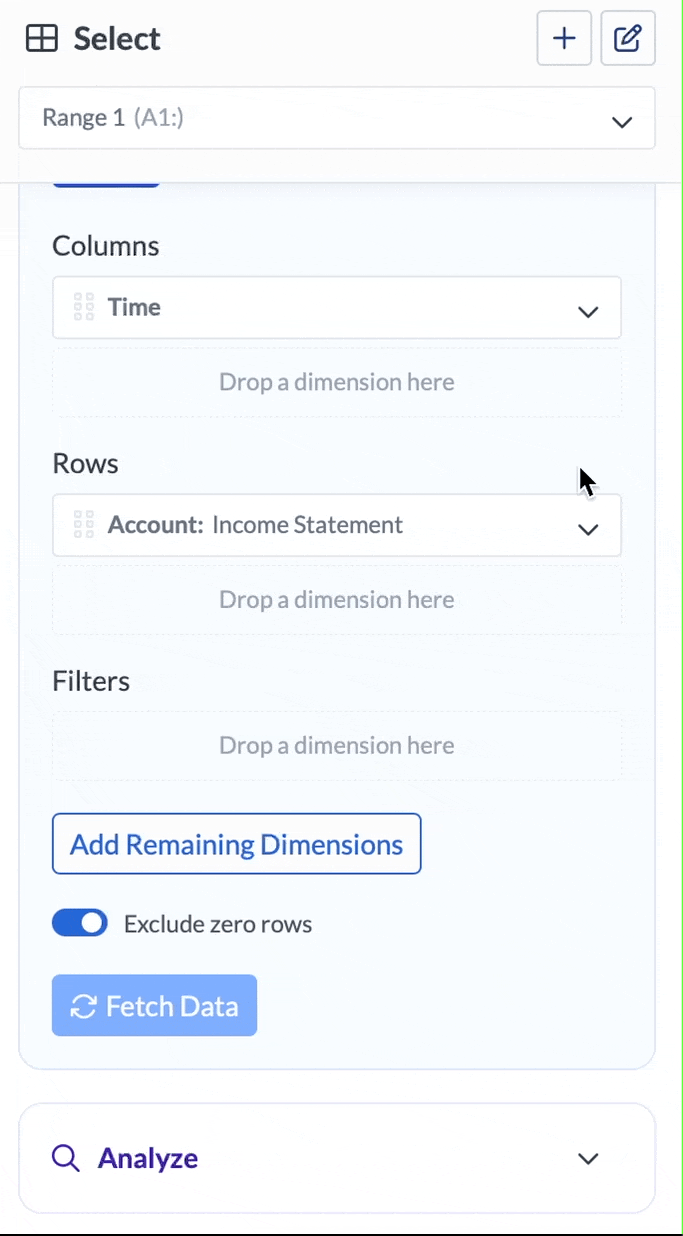Expand the Range 1 dropdown

pos(621,120)
